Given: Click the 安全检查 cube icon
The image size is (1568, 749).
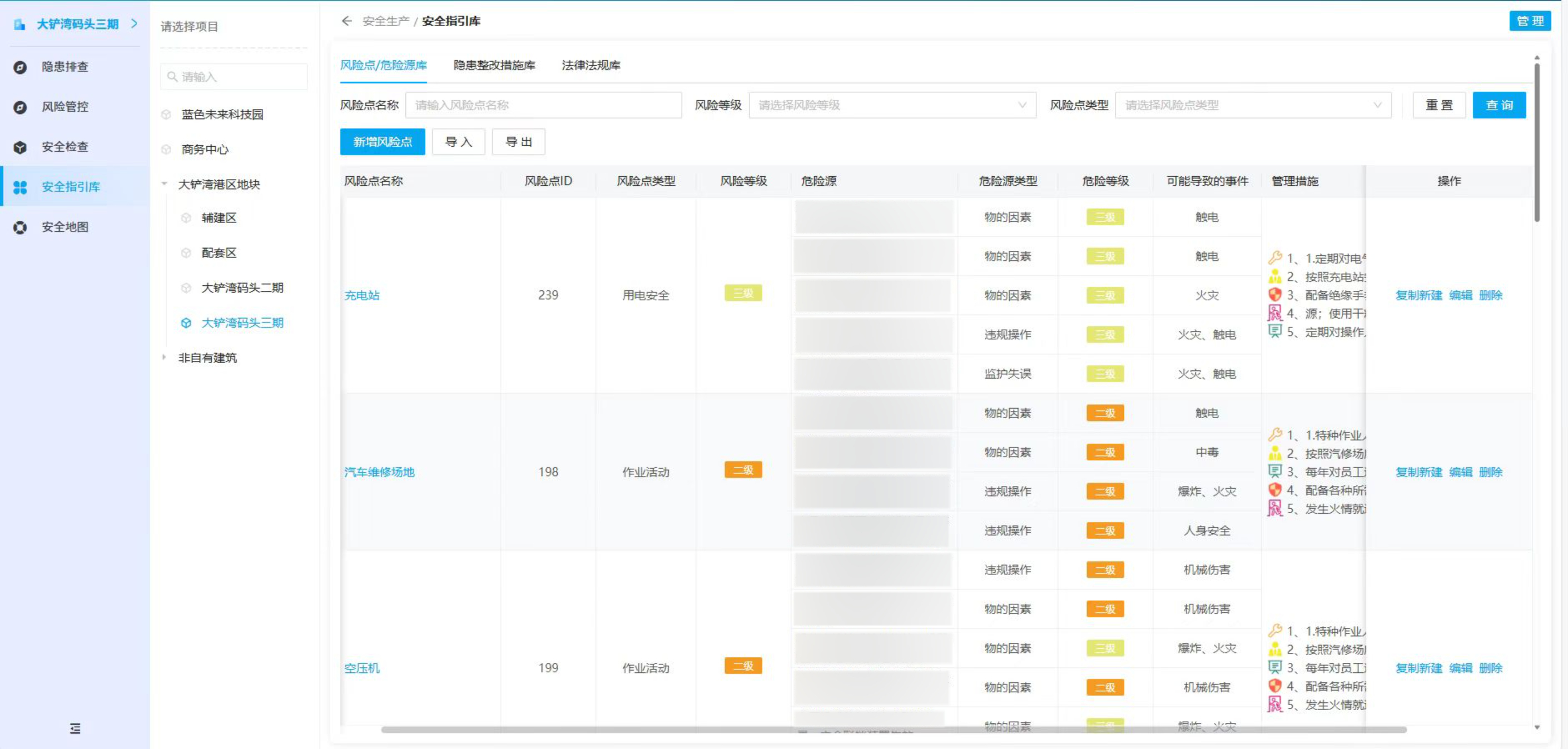Looking at the screenshot, I should point(20,147).
